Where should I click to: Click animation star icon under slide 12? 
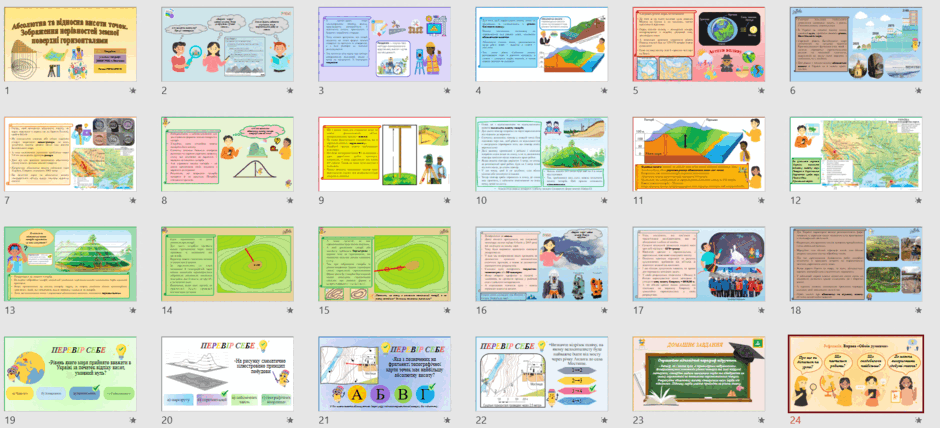(x=918, y=201)
